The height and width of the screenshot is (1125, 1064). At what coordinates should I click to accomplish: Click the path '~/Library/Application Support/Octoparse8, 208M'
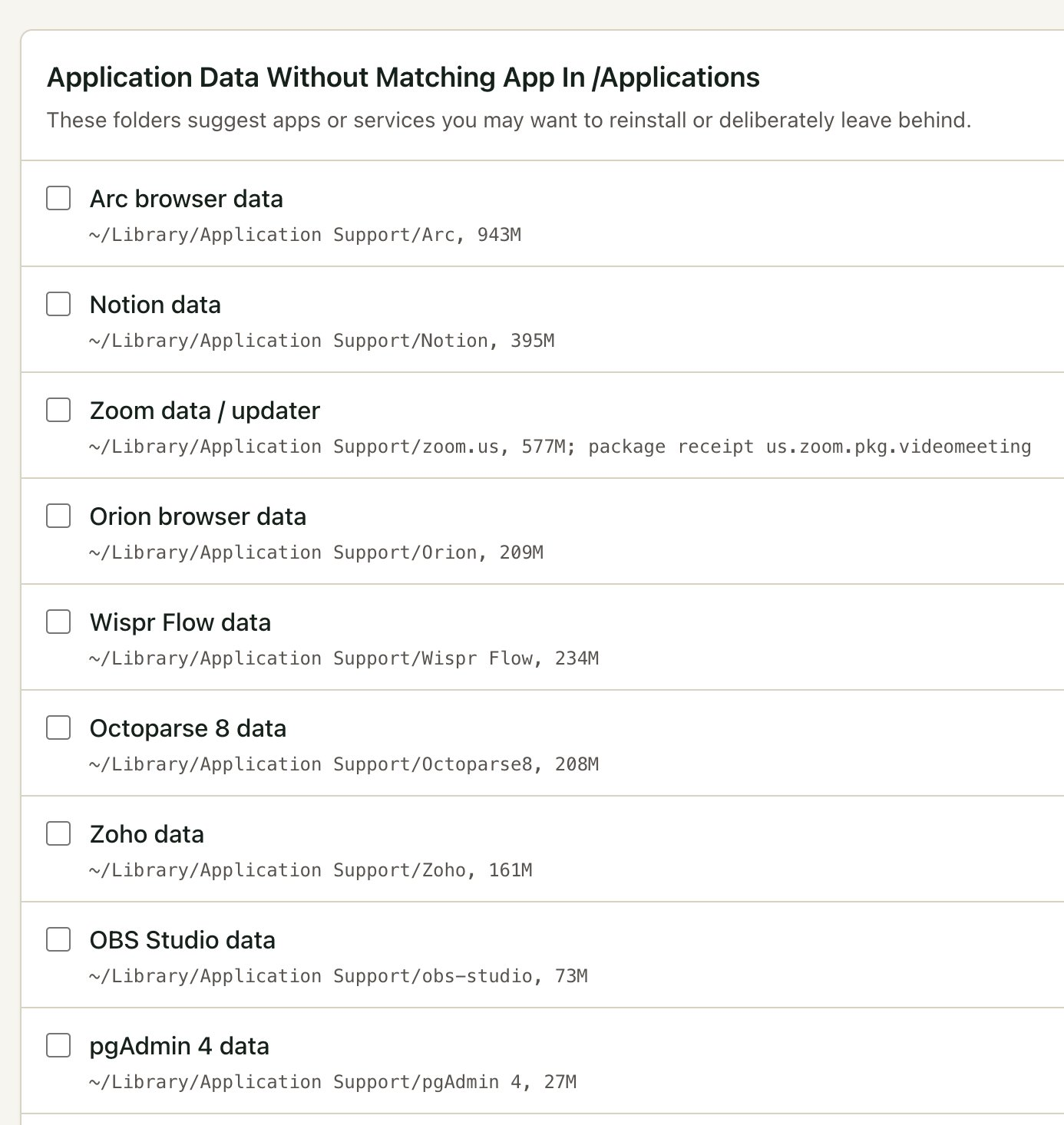coord(344,764)
